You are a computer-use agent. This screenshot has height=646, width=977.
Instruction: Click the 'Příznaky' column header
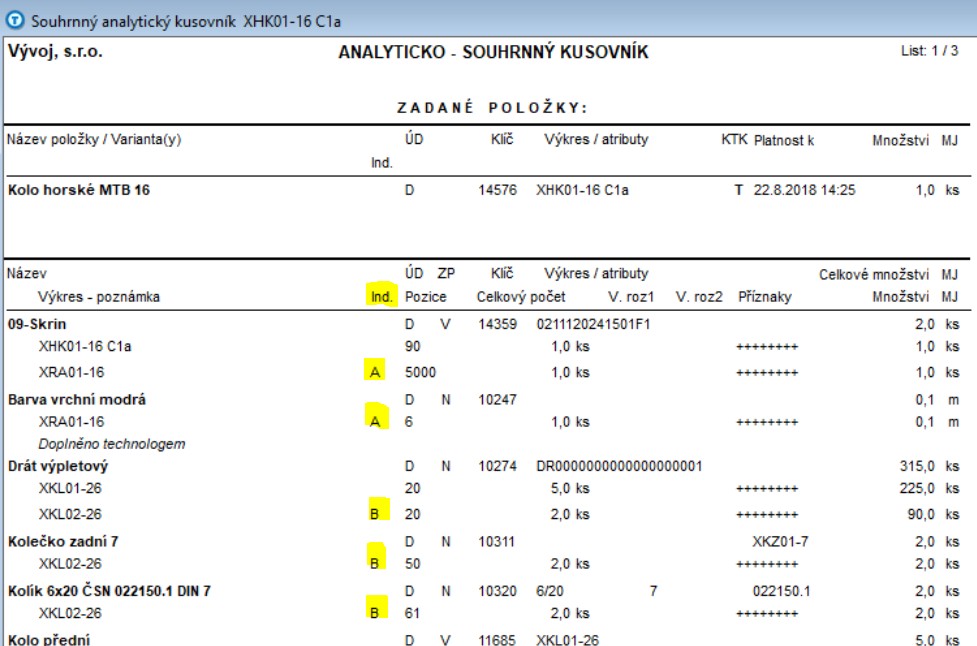pos(765,297)
